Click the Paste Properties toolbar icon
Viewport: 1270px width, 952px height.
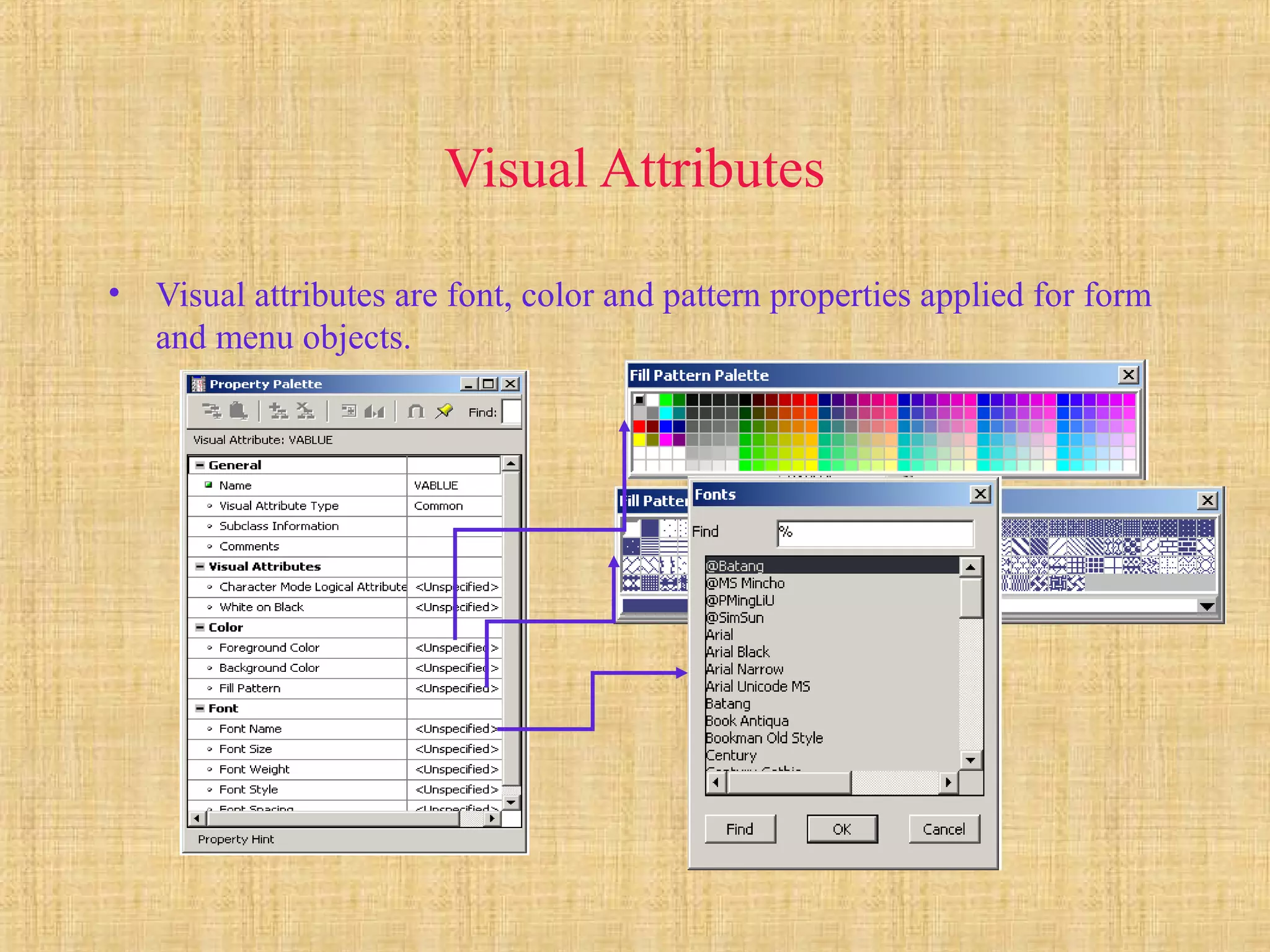tap(238, 412)
